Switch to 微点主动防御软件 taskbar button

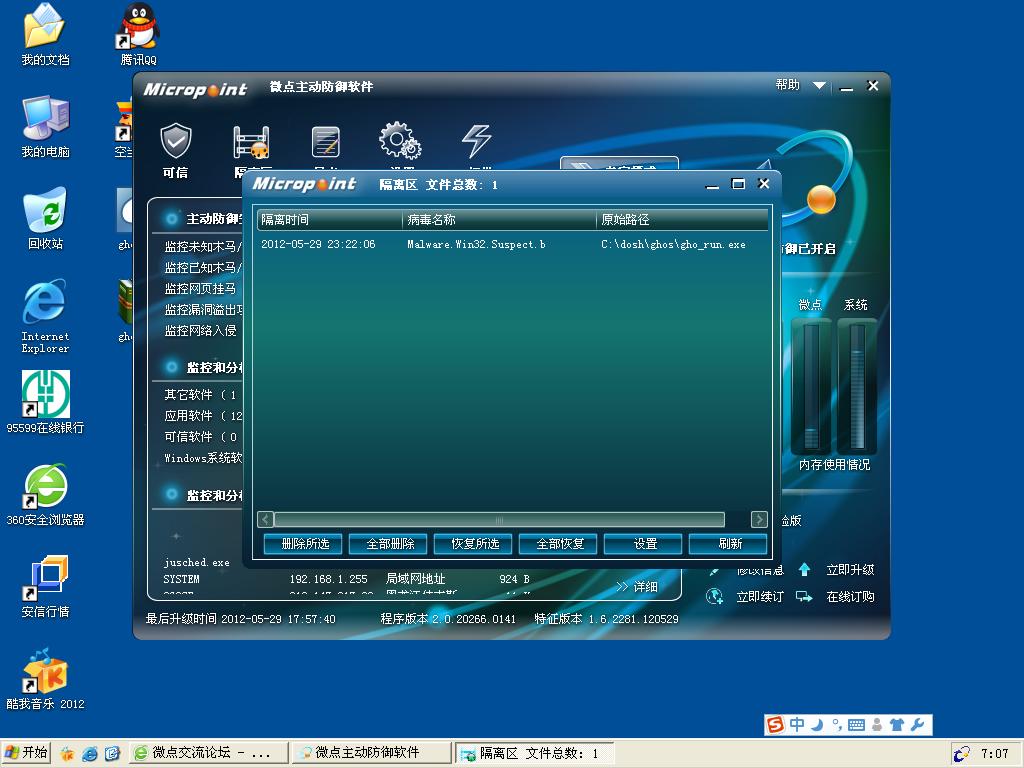click(371, 754)
